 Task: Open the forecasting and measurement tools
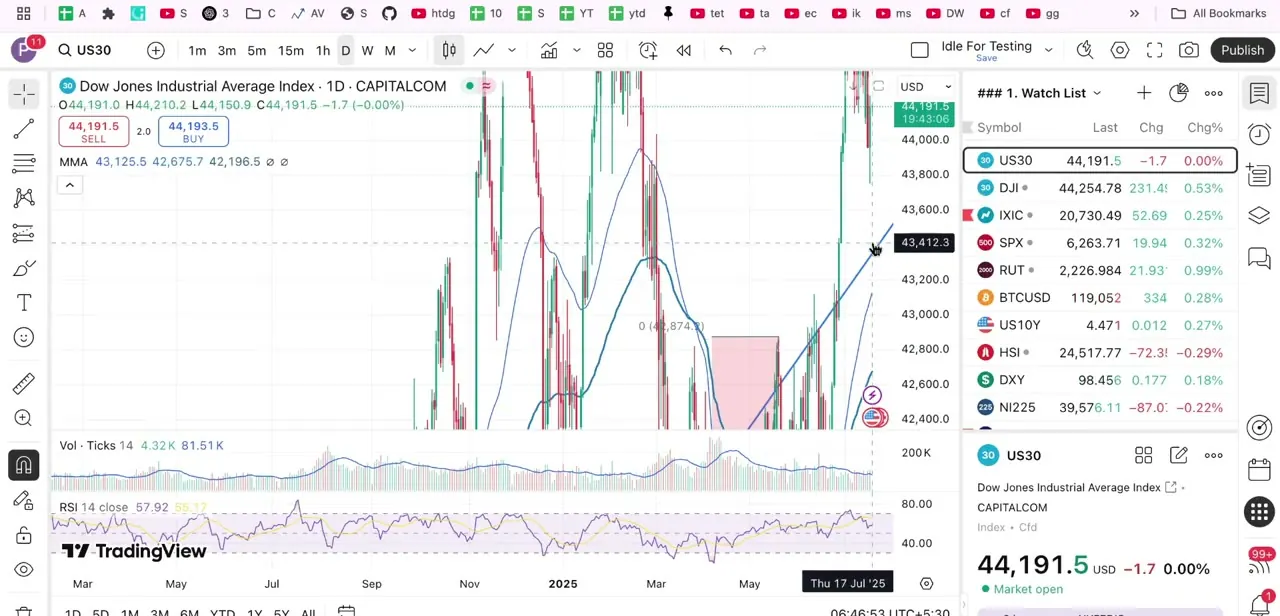(24, 233)
